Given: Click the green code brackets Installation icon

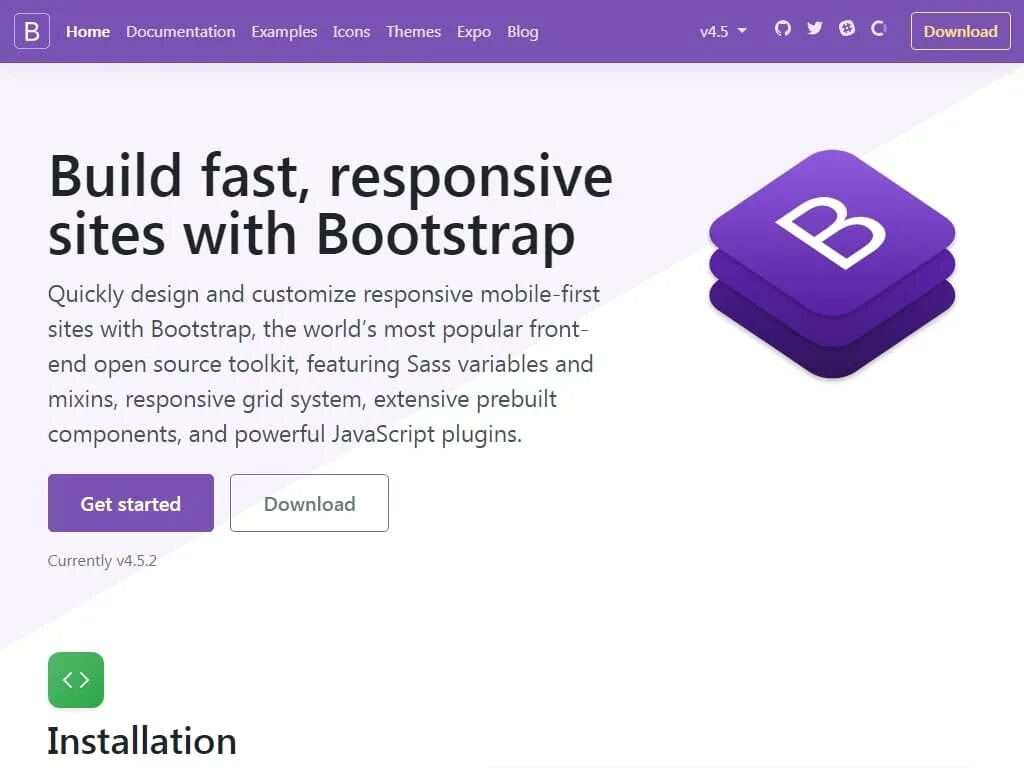Looking at the screenshot, I should (x=76, y=680).
